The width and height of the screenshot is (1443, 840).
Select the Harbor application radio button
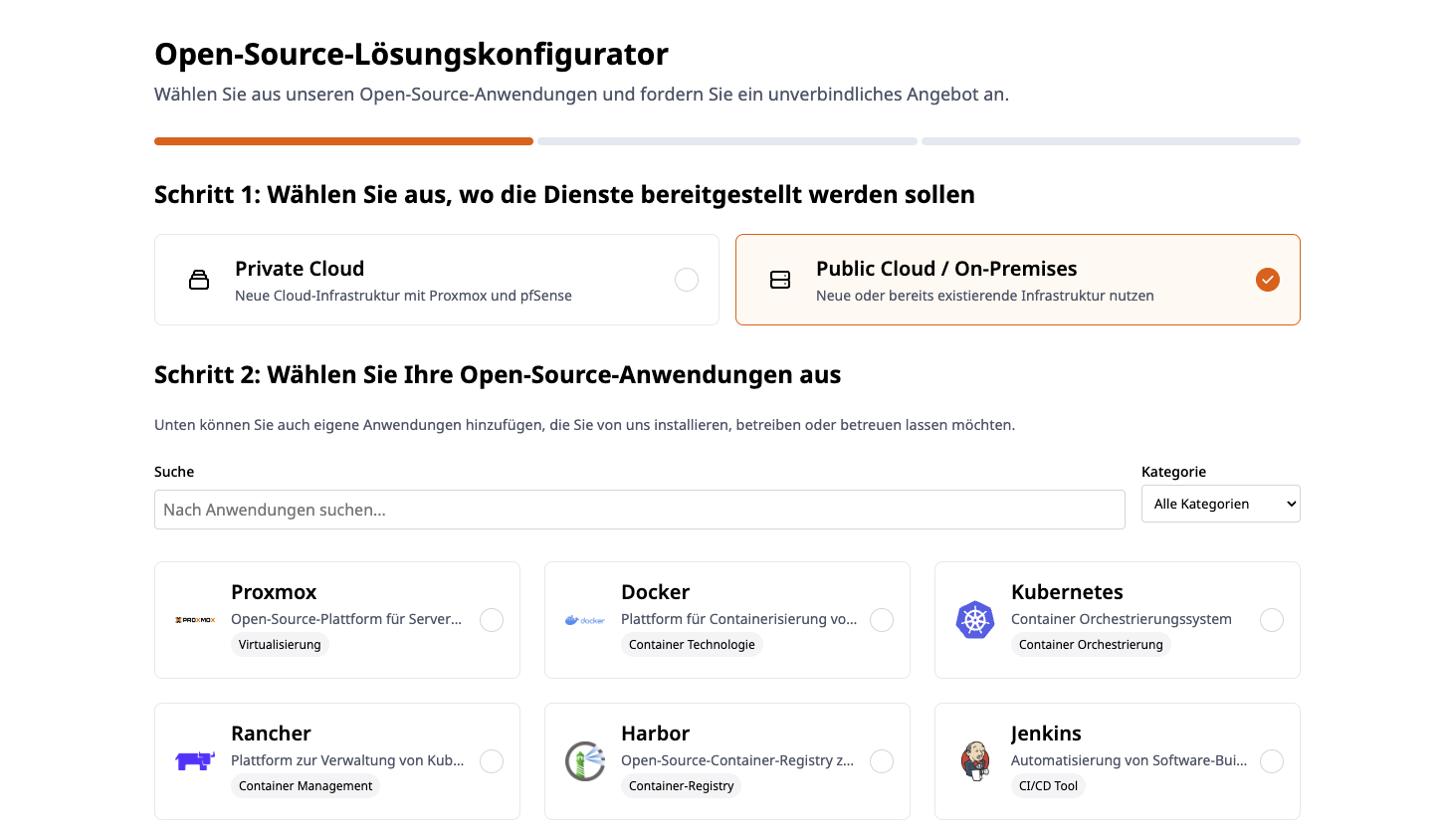tap(882, 761)
